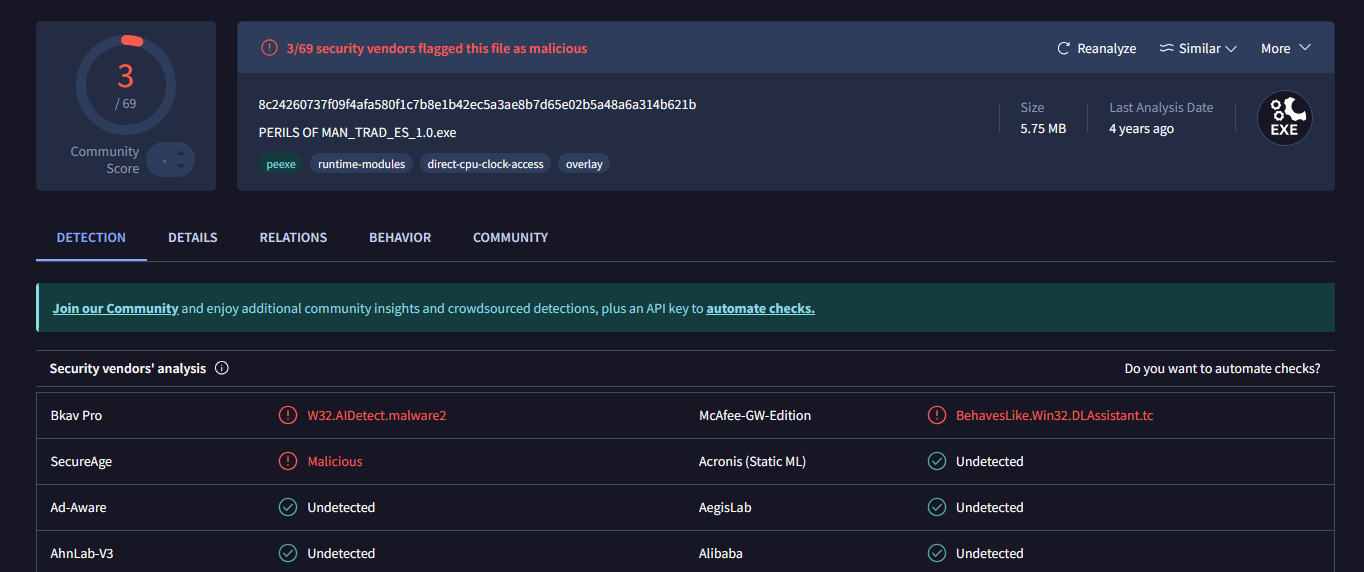Click the Alibaba undetected checkmark icon
The height and width of the screenshot is (572, 1364).
pos(937,553)
